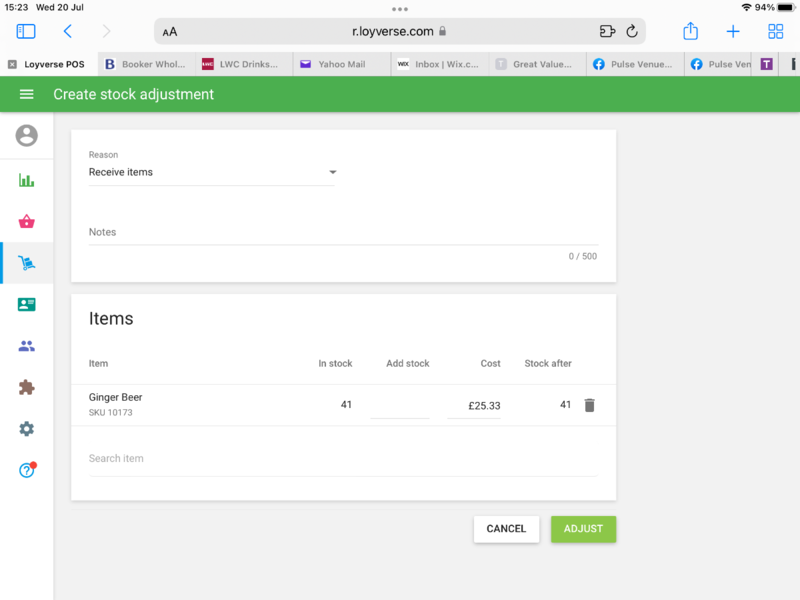The height and width of the screenshot is (600, 800).
Task: Open the hamburger navigation menu
Action: point(27,94)
